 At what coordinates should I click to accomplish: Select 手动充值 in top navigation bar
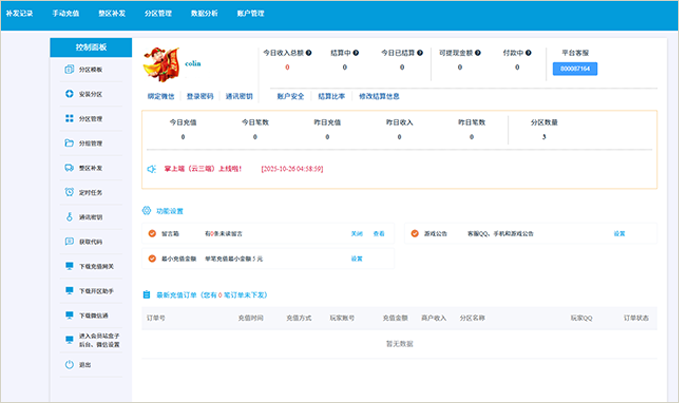click(x=66, y=14)
